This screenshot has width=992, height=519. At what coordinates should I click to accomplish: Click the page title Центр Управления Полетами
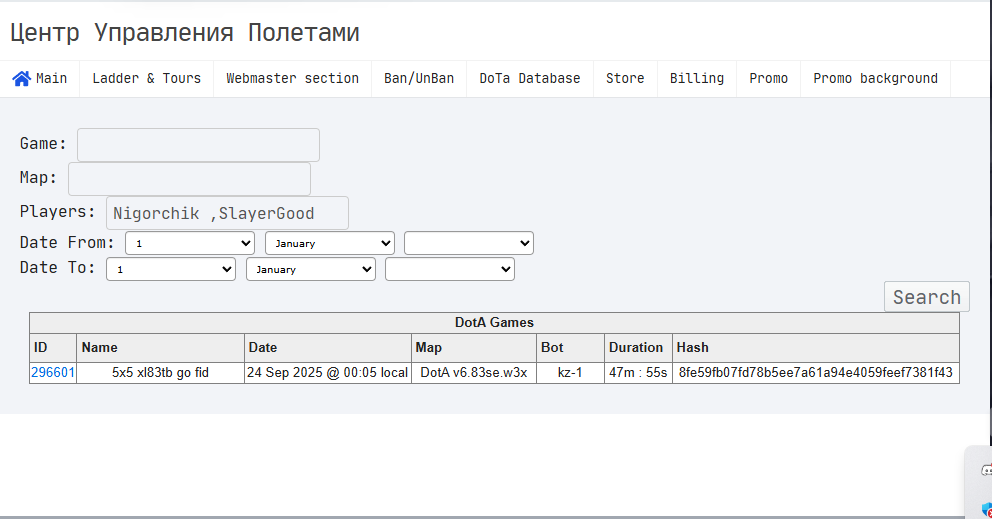point(185,32)
